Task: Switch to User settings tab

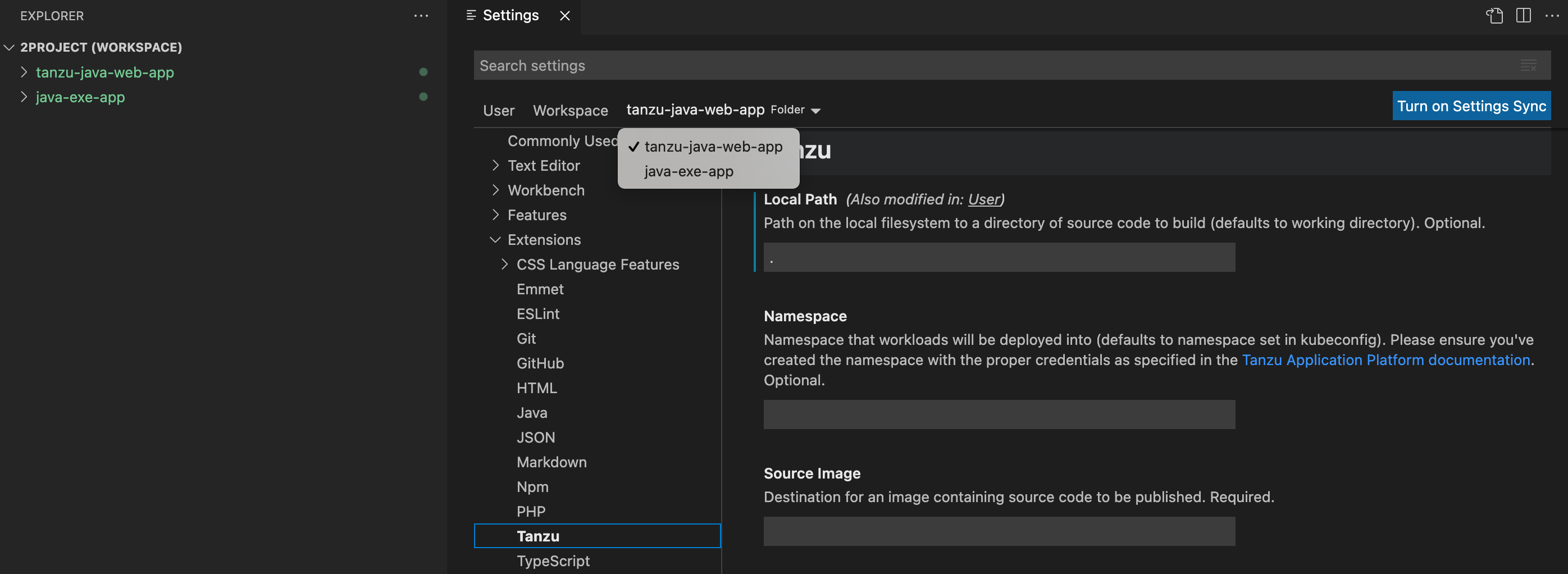Action: coord(499,111)
